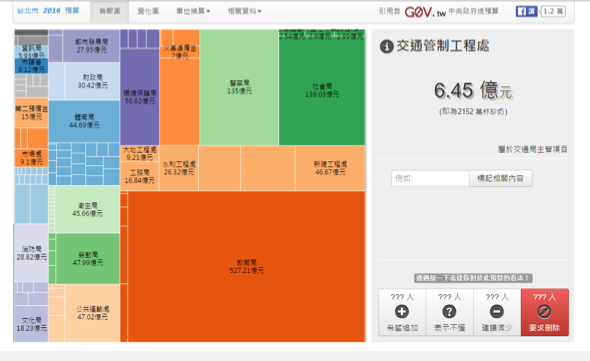Click the Facebook 1.2 萬 like count

tap(553, 11)
